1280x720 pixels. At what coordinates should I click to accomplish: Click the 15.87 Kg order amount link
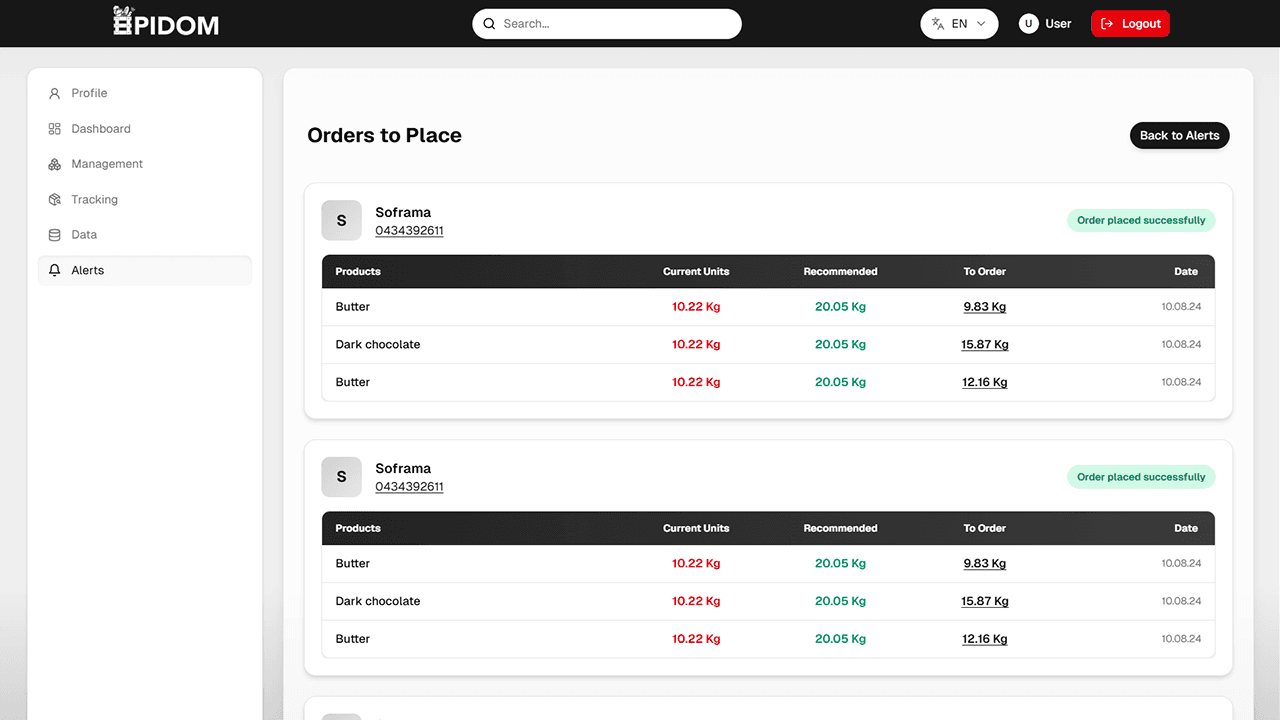pos(984,344)
